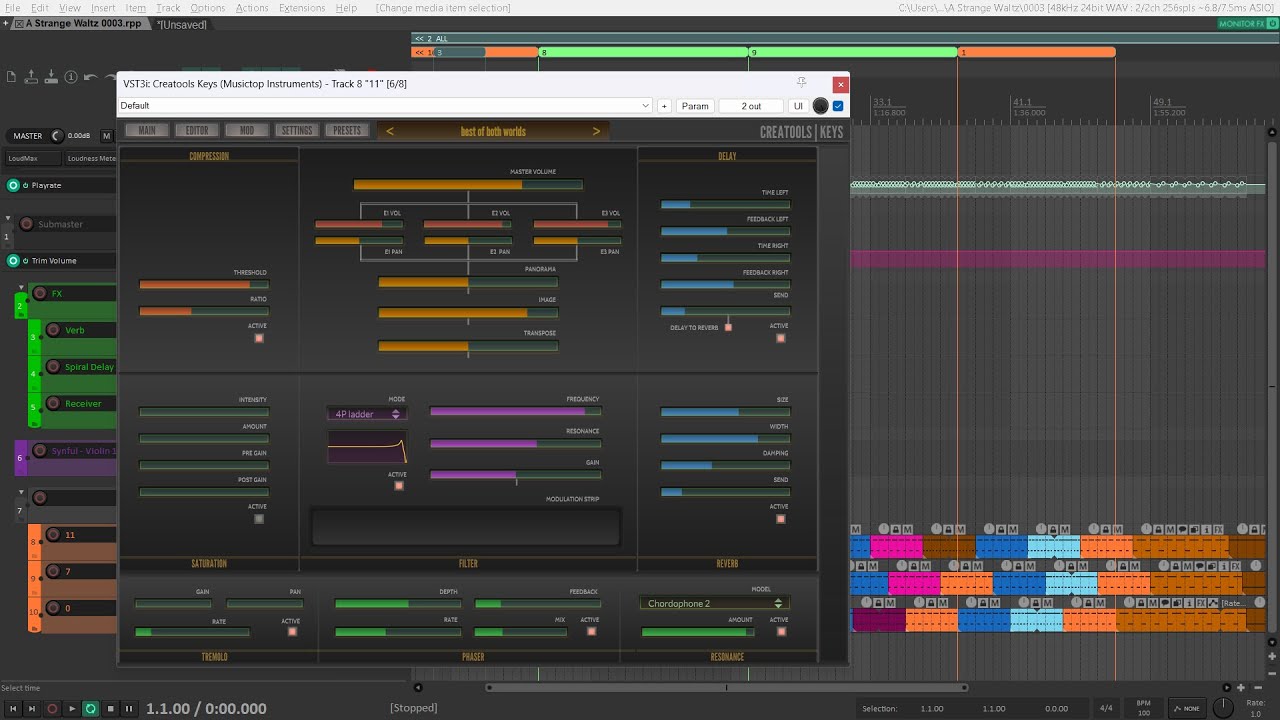Image resolution: width=1280 pixels, height=720 pixels.
Task: Click the LoudMax master FX slot
Action: click(31, 158)
